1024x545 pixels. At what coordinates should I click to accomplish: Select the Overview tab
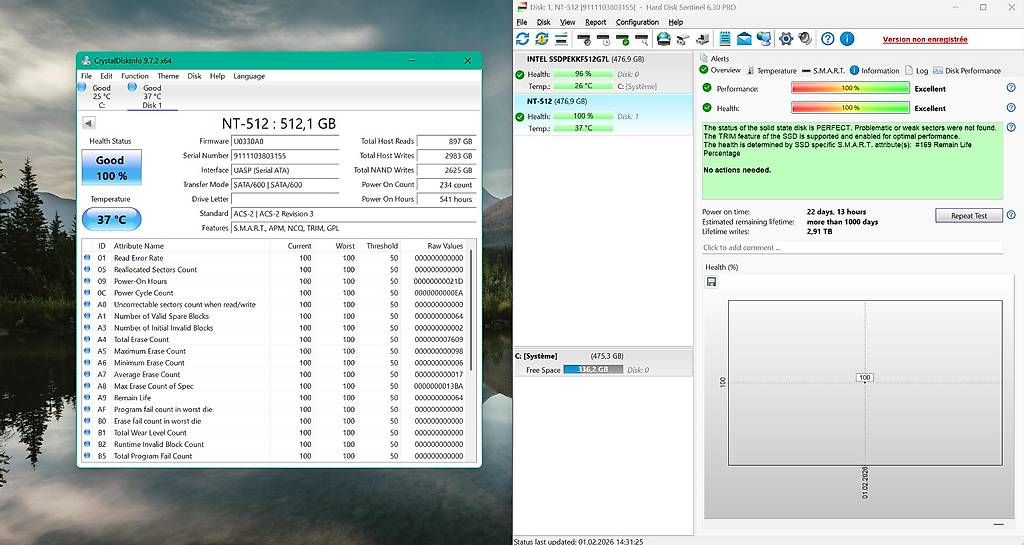tap(720, 70)
